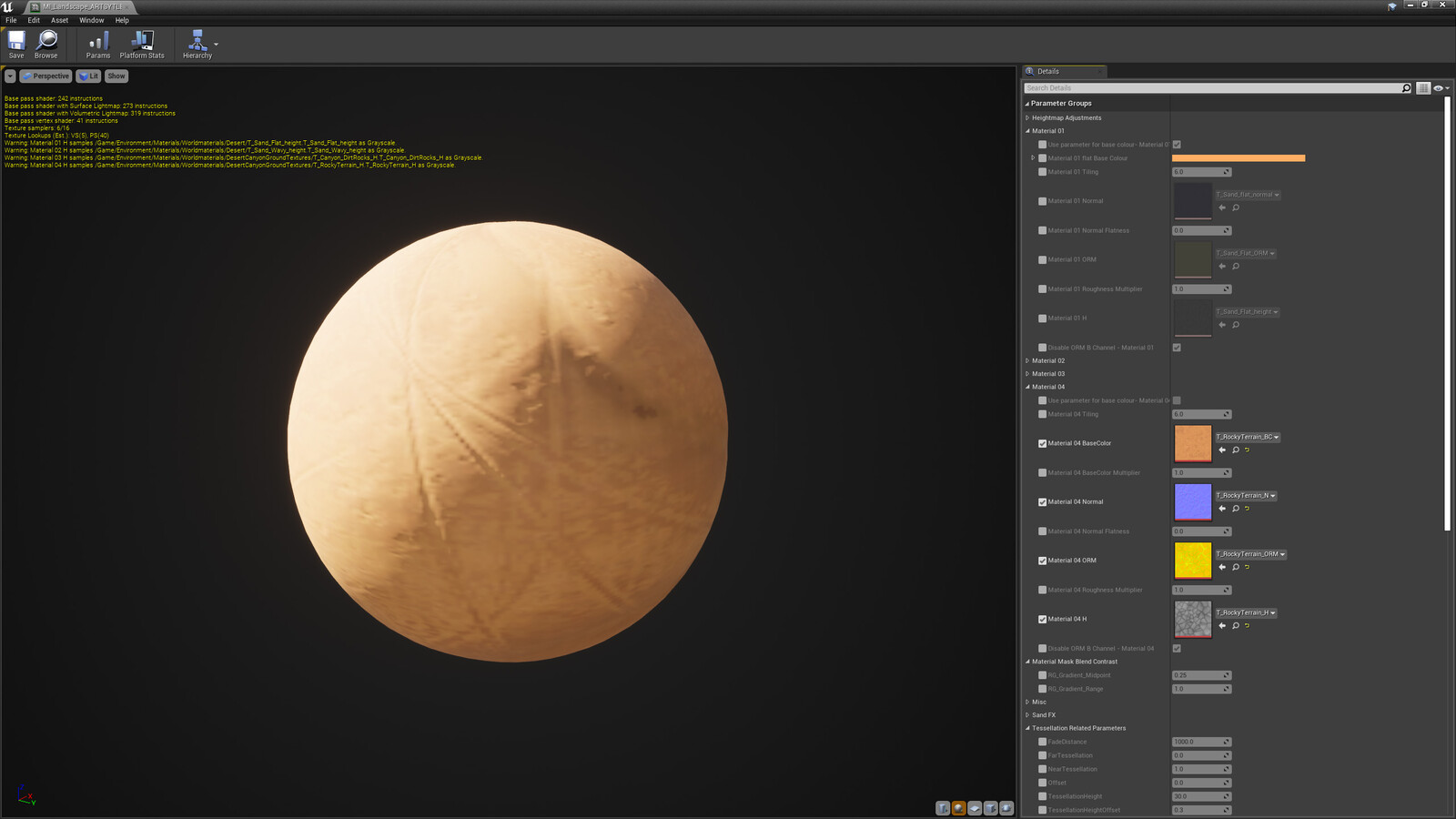1456x819 pixels.
Task: Find T_RockyTerrain_BC in Content Browser
Action: [1236, 450]
